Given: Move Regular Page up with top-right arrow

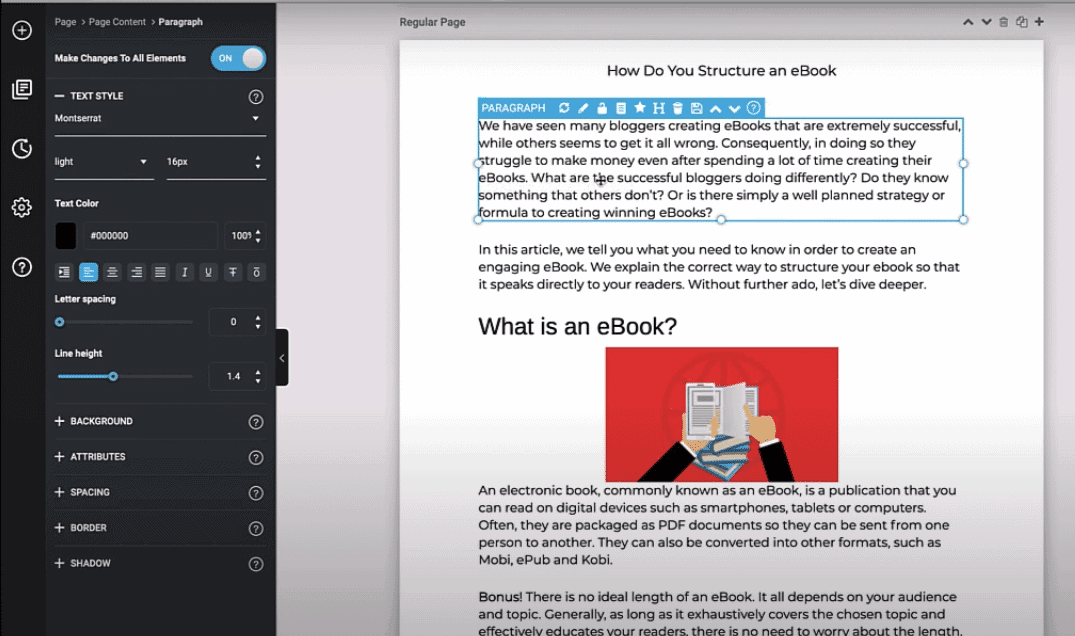Looking at the screenshot, I should pos(968,22).
